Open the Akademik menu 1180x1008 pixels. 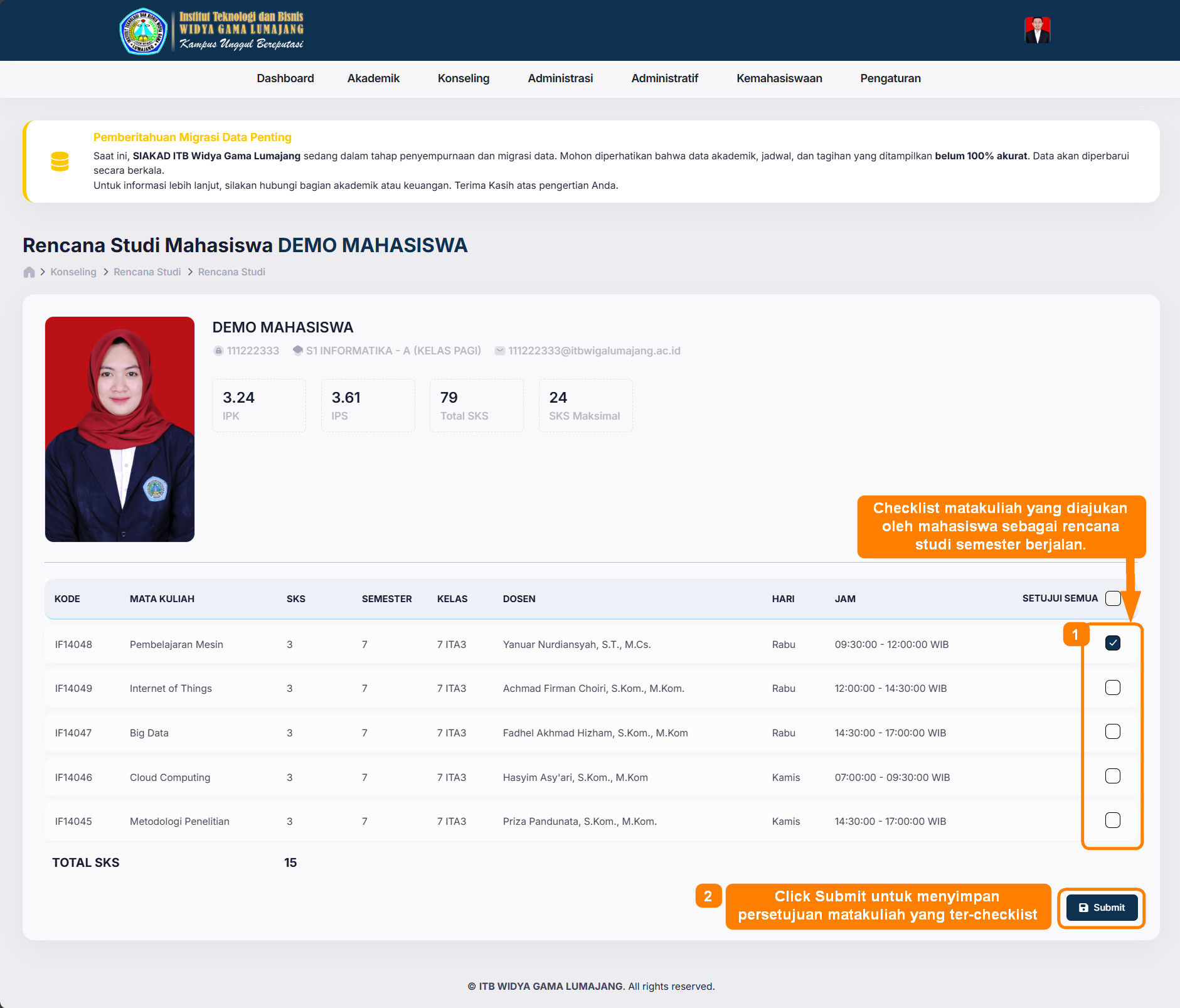pos(373,78)
